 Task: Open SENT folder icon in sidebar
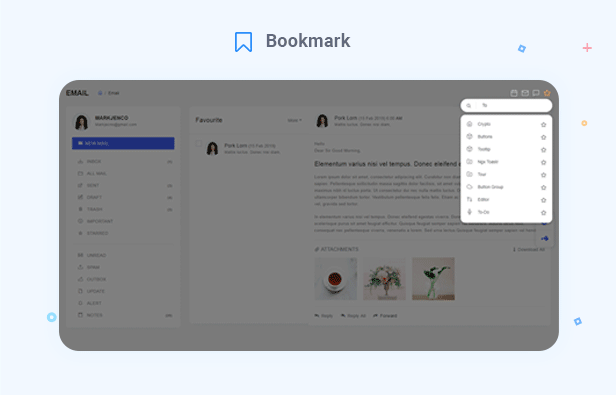80,185
